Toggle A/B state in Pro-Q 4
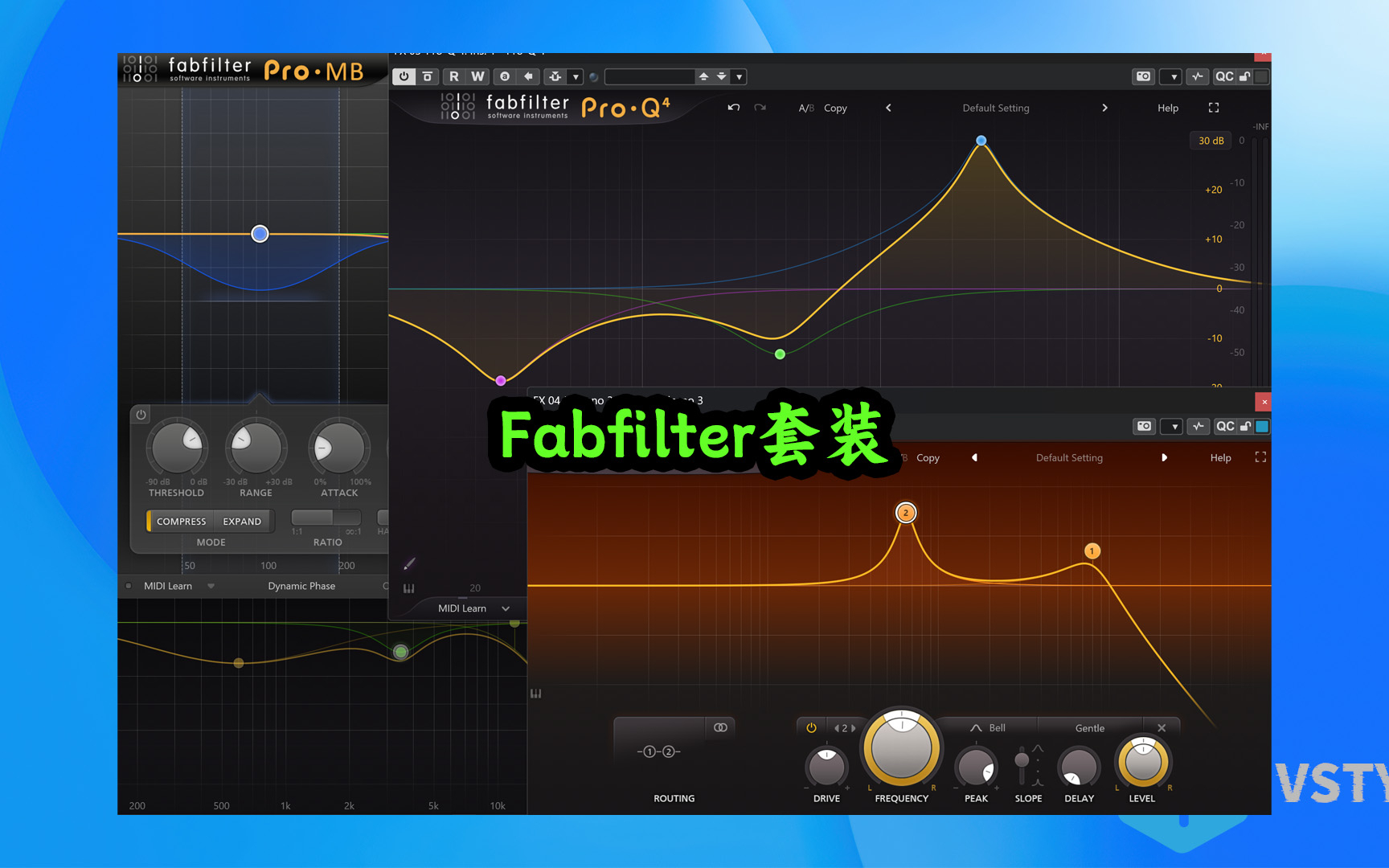 point(806,108)
